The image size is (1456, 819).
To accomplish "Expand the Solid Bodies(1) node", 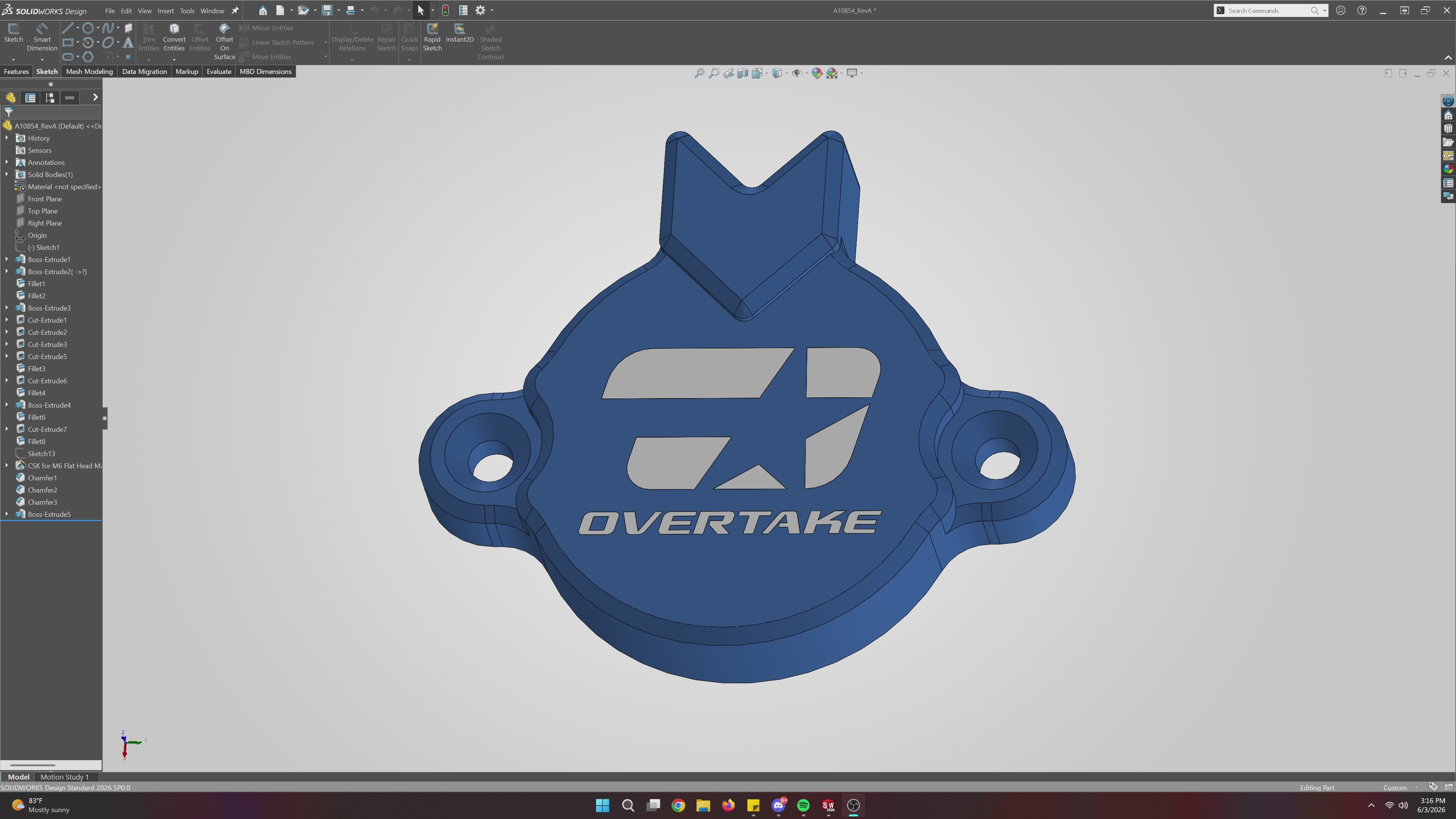I will (x=7, y=175).
